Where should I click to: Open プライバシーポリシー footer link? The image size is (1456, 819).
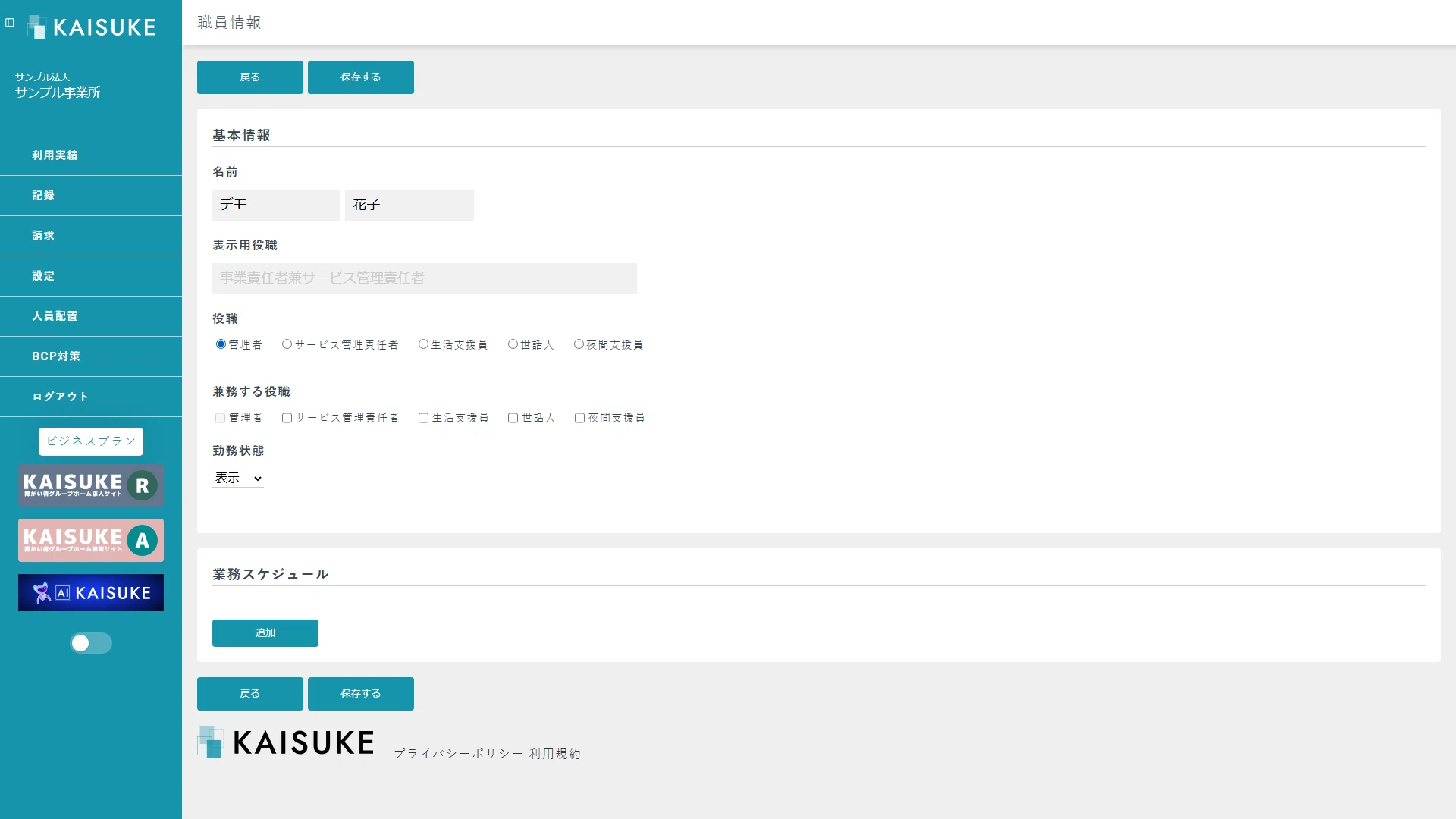[459, 754]
